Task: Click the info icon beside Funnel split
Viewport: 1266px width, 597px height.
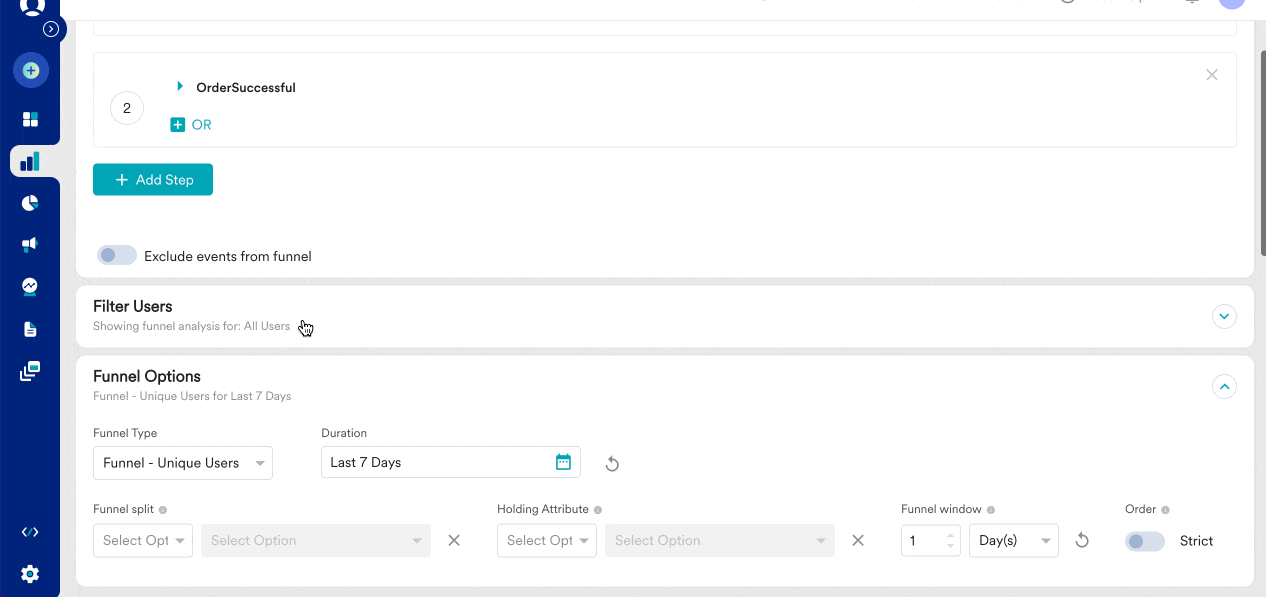Action: click(163, 510)
